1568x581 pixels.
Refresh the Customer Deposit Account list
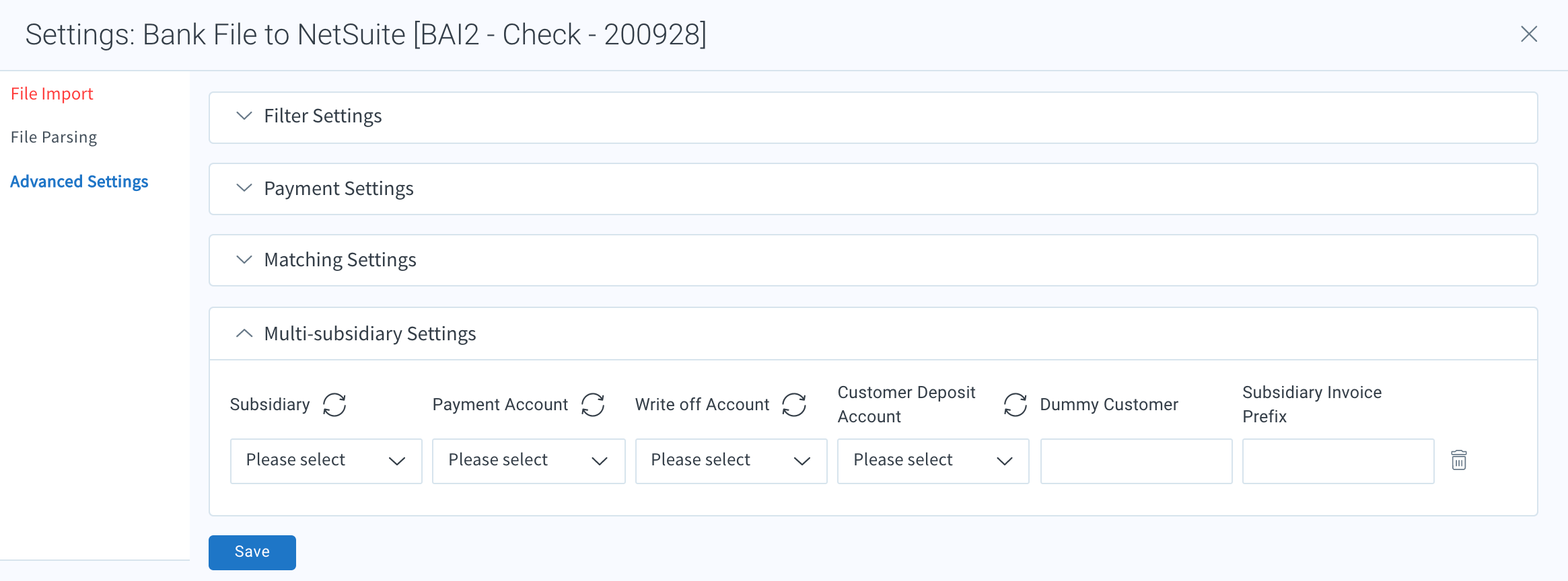[x=1015, y=405]
